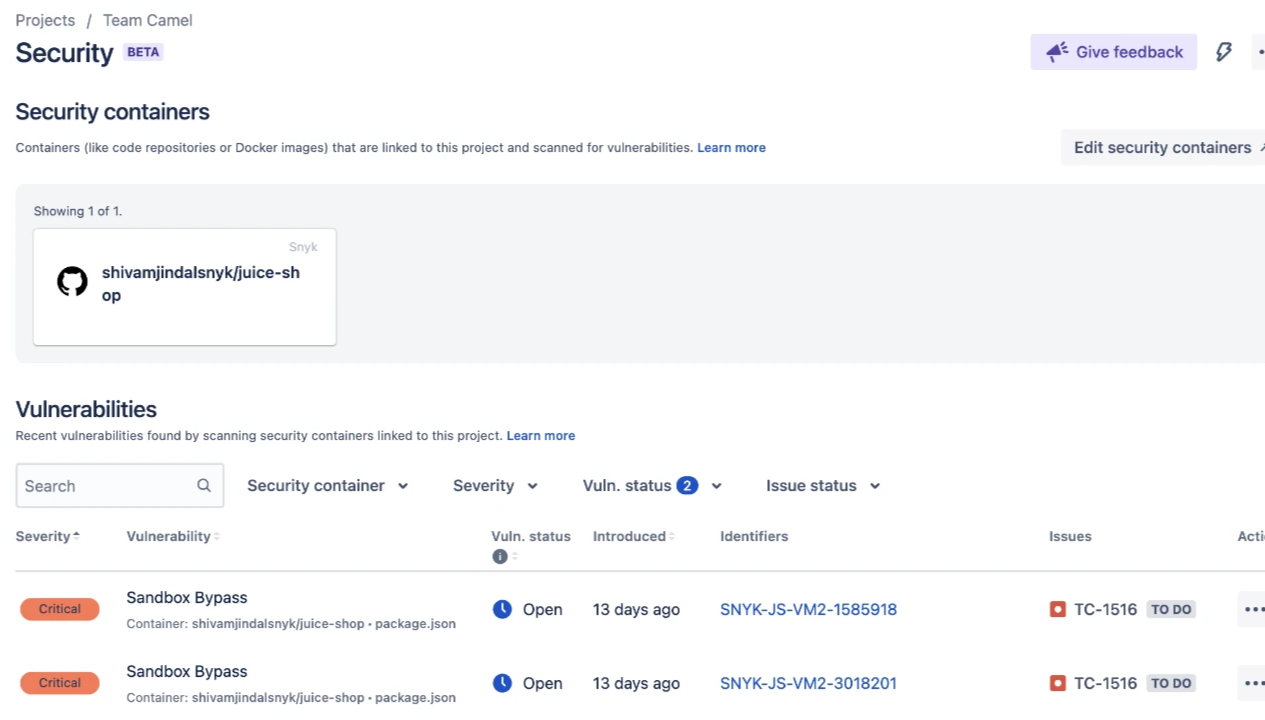Click the GitHub icon on the juice-shop container card

(x=72, y=281)
